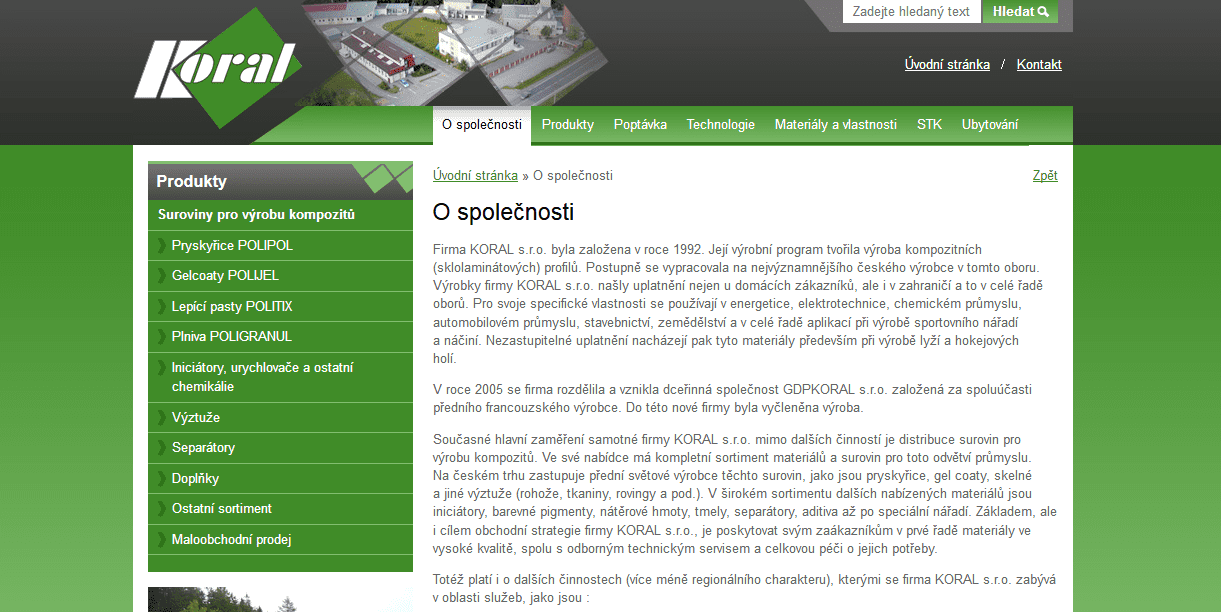Open Ostatní sortiment sidebar item
The image size is (1221, 612).
(x=280, y=509)
